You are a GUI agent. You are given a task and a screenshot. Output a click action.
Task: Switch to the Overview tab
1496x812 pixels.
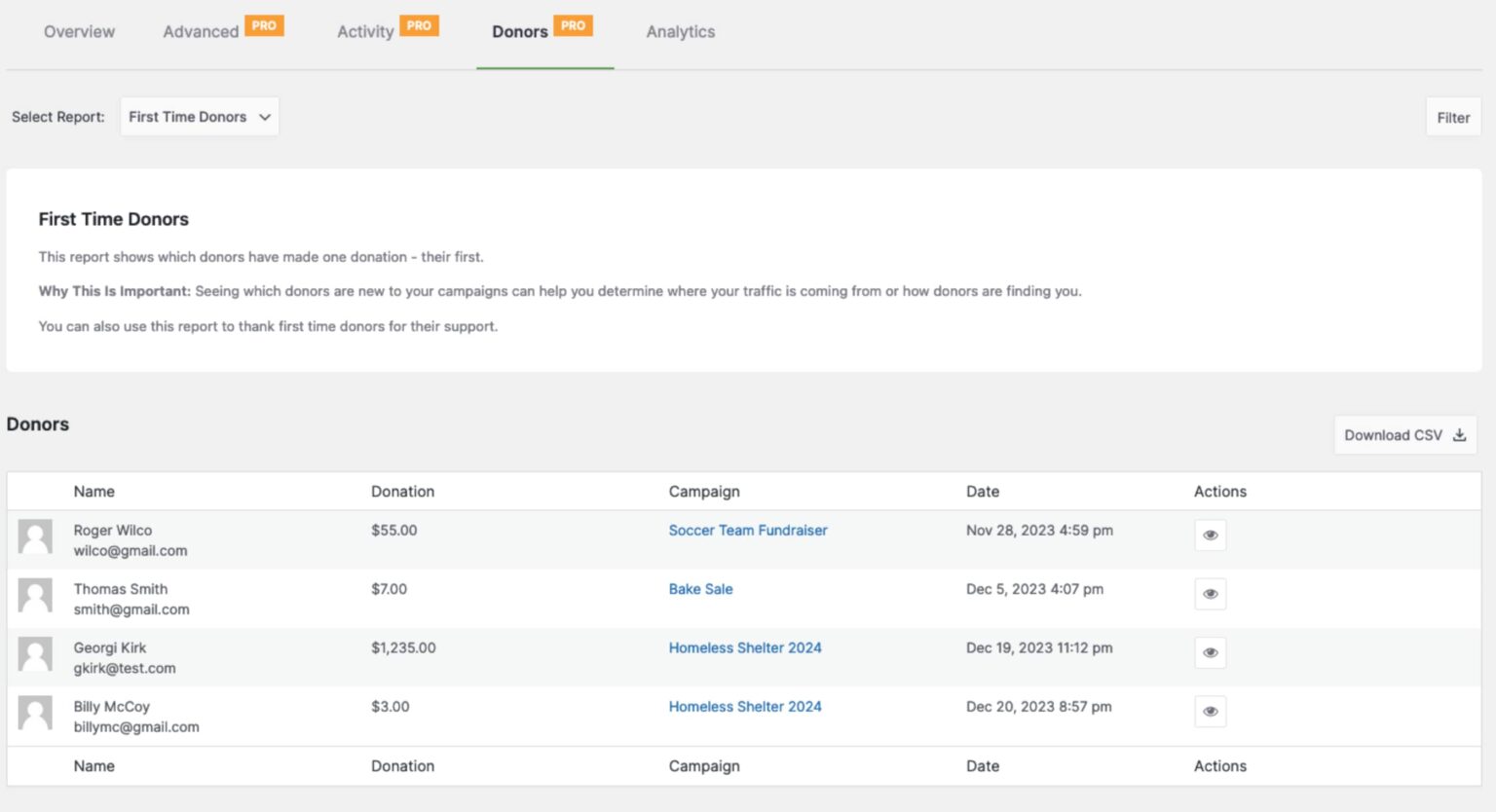point(79,31)
